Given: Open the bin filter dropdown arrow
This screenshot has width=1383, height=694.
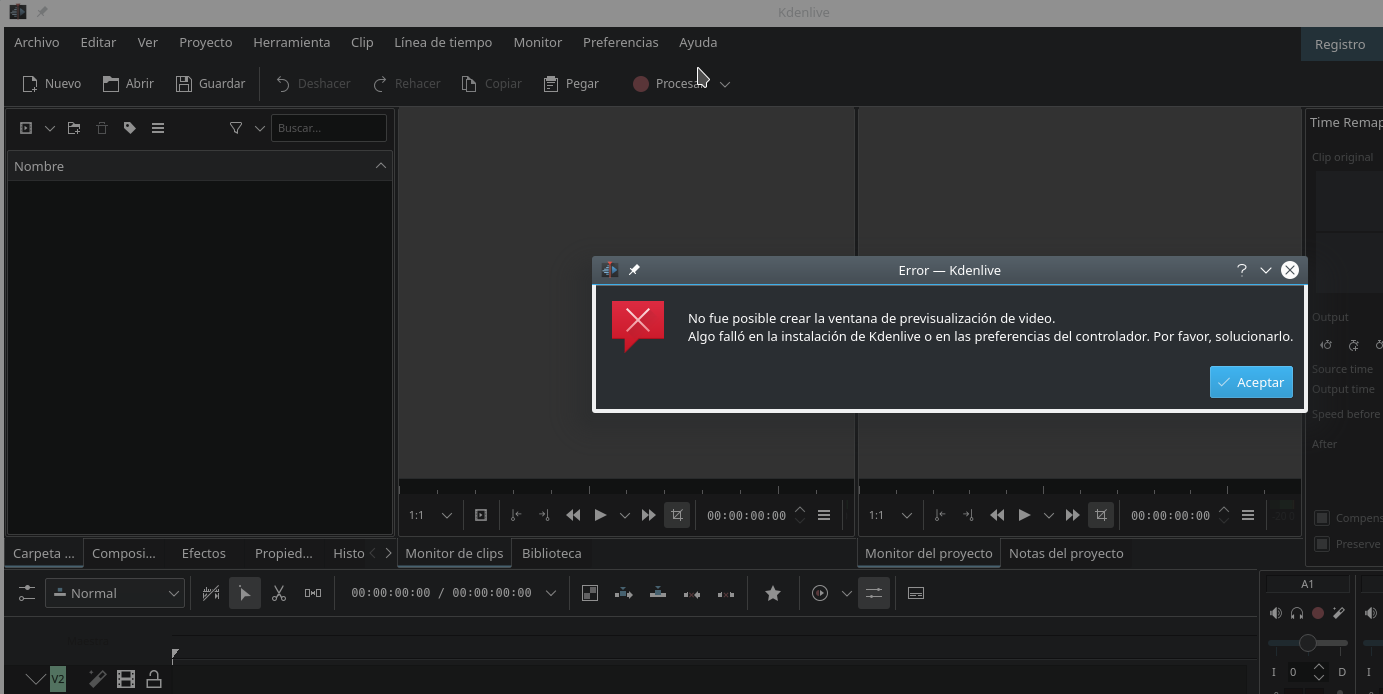Looking at the screenshot, I should pyautogui.click(x=259, y=128).
